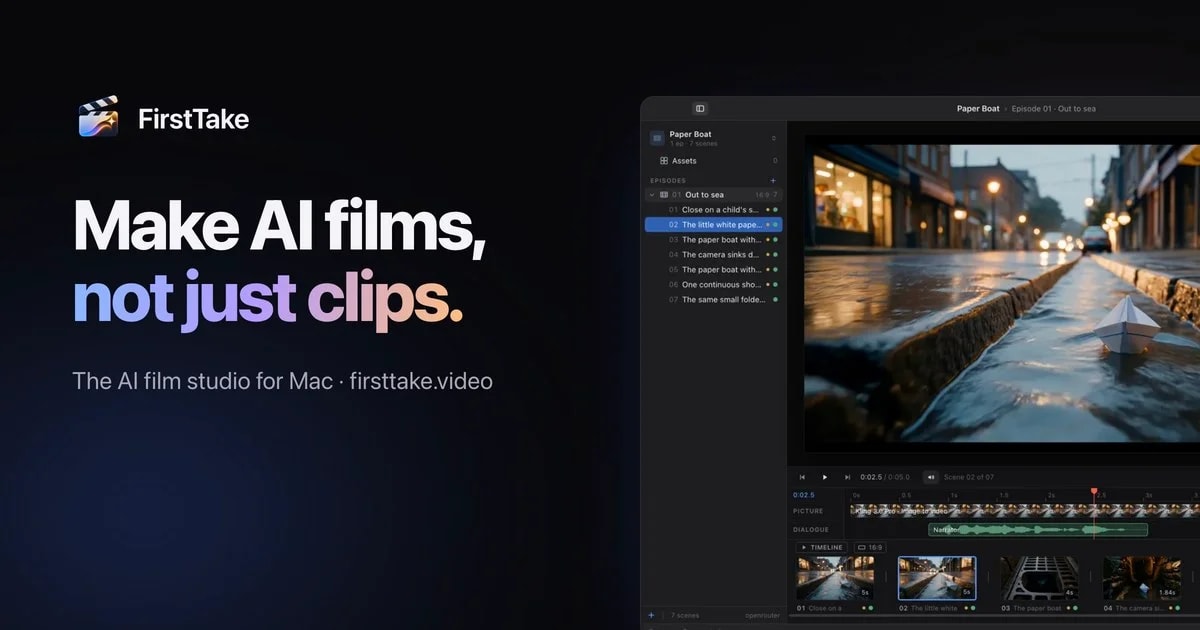
Task: Select scene 06 One continuous sho
Action: click(x=713, y=285)
